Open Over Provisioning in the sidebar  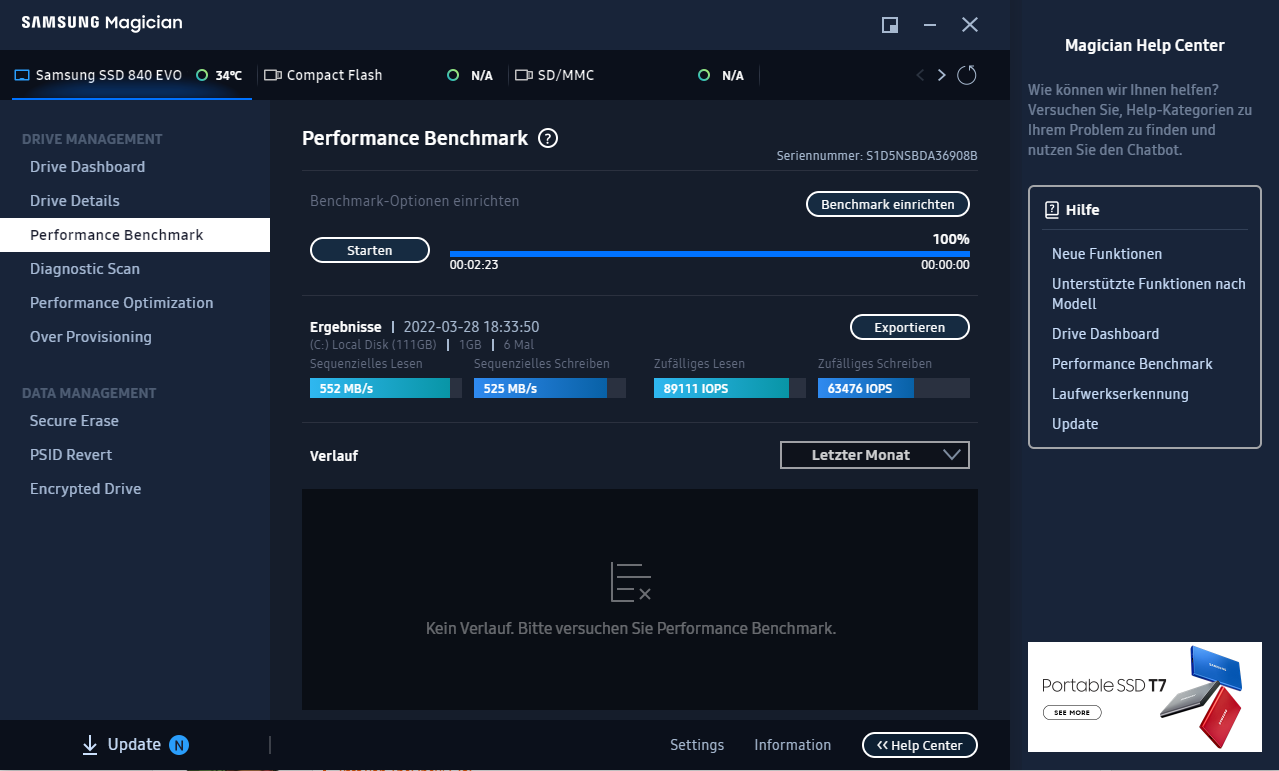[x=135, y=337]
